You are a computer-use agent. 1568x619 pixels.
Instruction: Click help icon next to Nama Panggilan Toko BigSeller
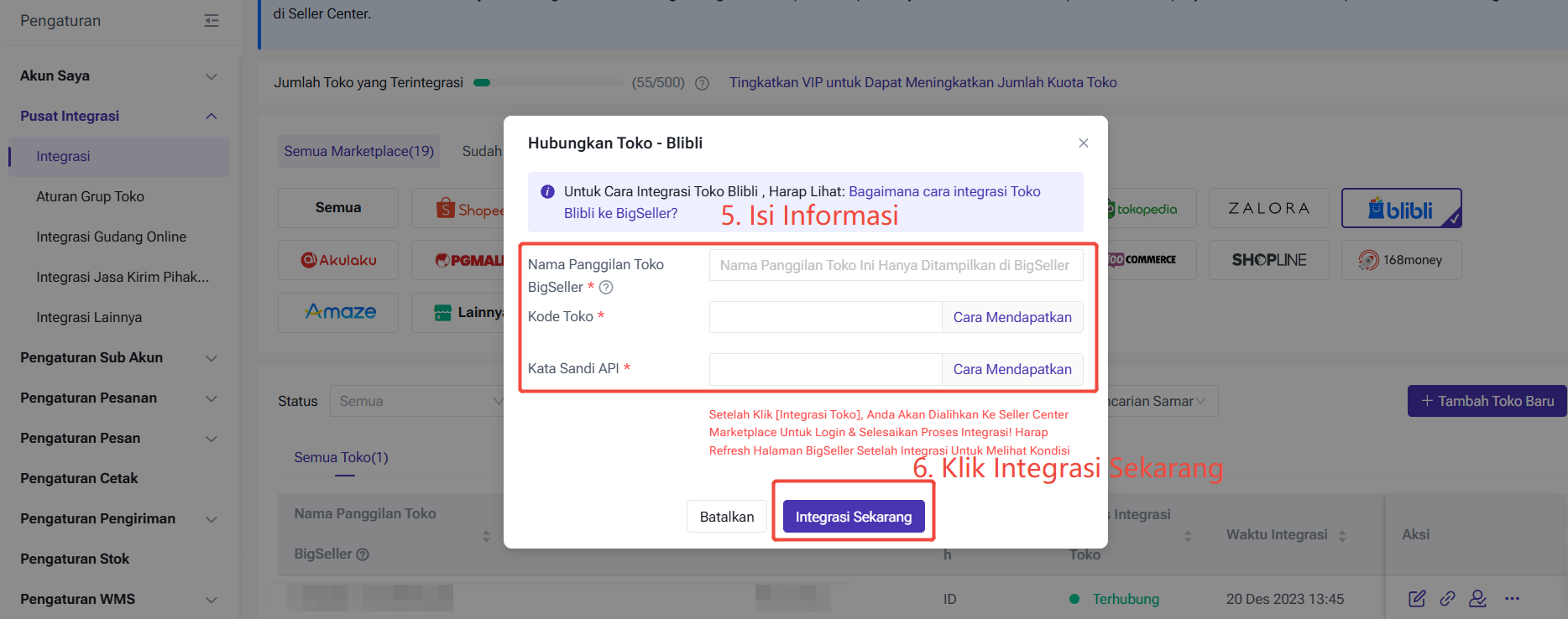click(606, 287)
